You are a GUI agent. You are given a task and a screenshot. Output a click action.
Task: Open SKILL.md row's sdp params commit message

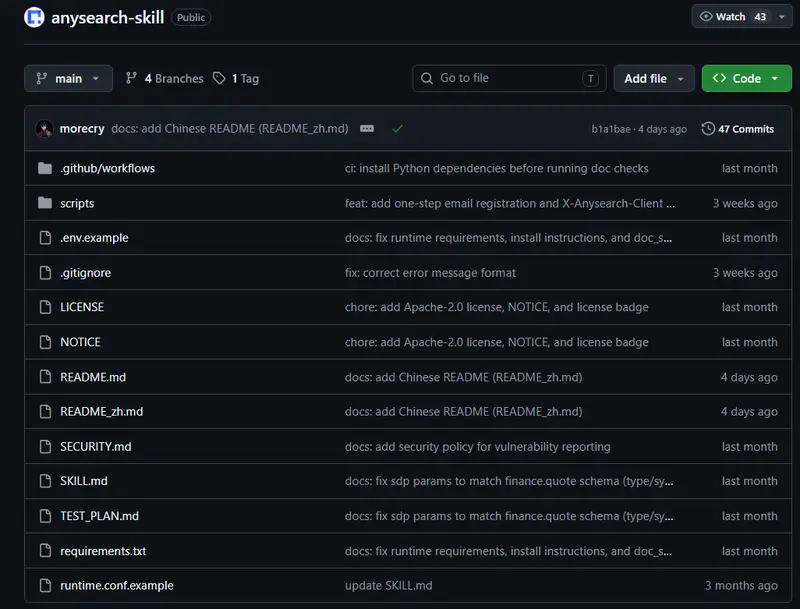pyautogui.click(x=509, y=481)
